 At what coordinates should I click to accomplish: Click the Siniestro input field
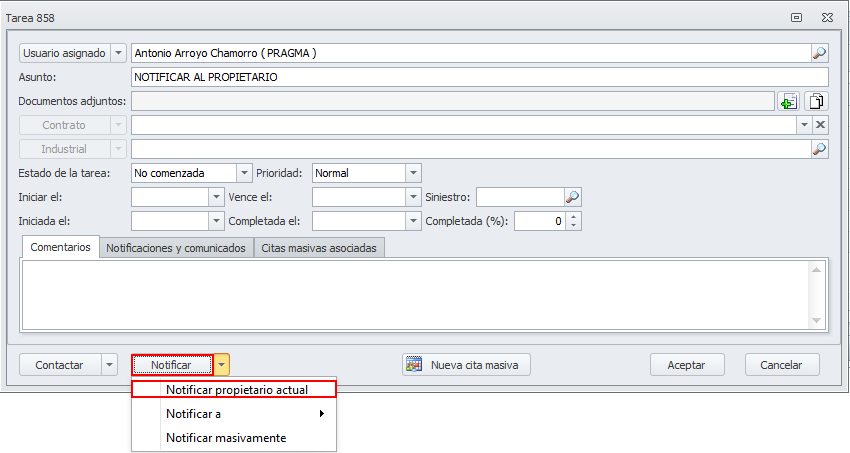(x=520, y=197)
